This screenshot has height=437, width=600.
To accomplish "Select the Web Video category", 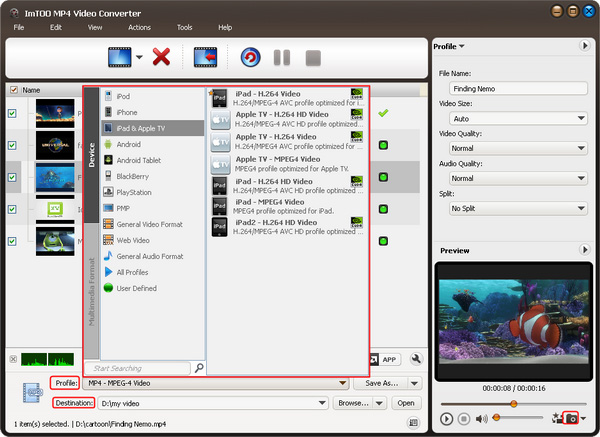I will 153,240.
